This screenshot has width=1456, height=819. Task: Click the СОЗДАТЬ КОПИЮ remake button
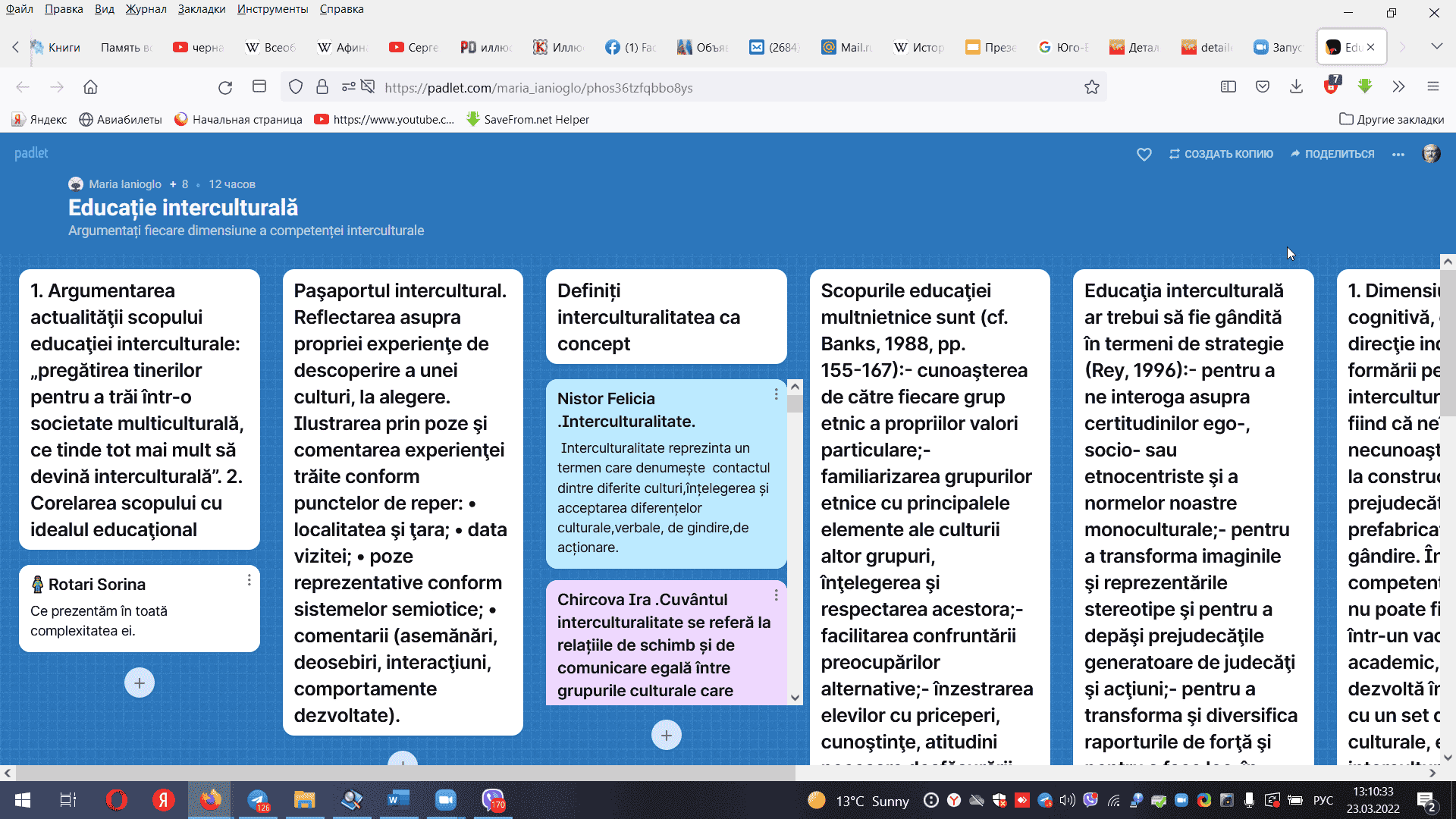point(1221,154)
